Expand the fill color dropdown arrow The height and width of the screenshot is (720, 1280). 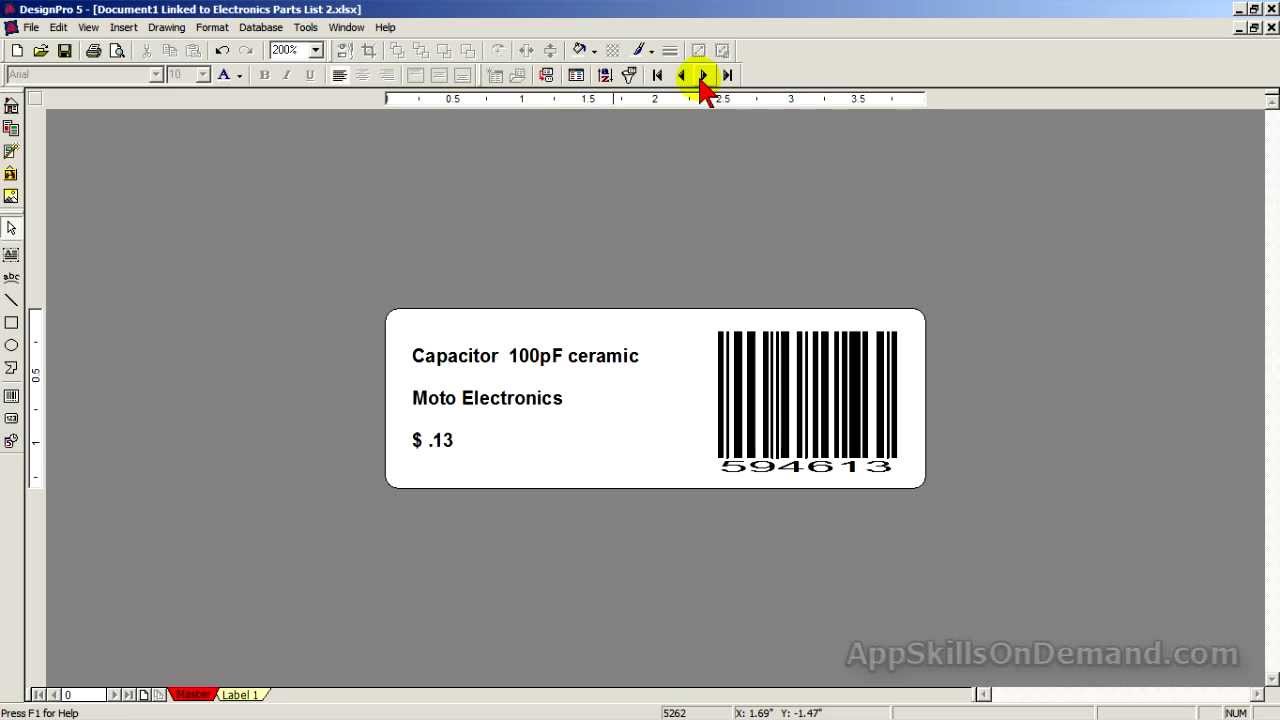[x=594, y=51]
